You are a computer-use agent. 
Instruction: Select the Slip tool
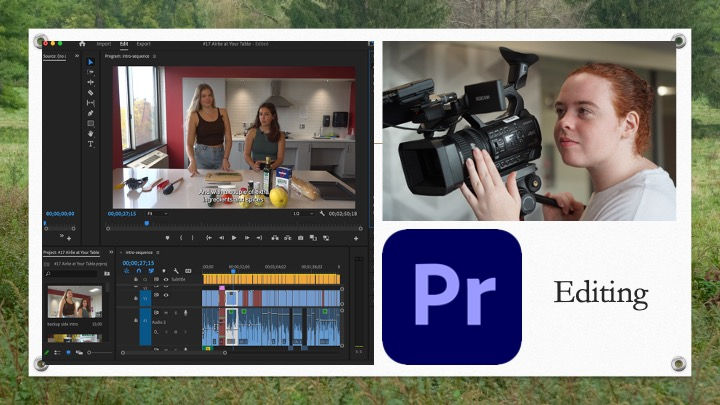pos(90,103)
